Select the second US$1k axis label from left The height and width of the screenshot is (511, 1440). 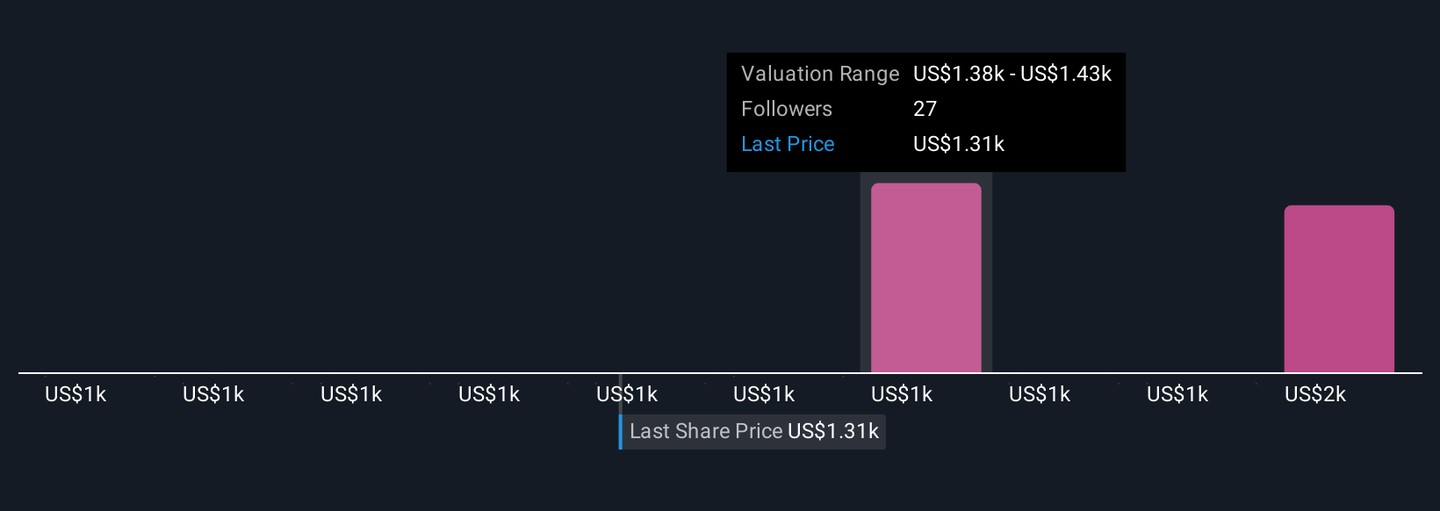pyautogui.click(x=213, y=394)
